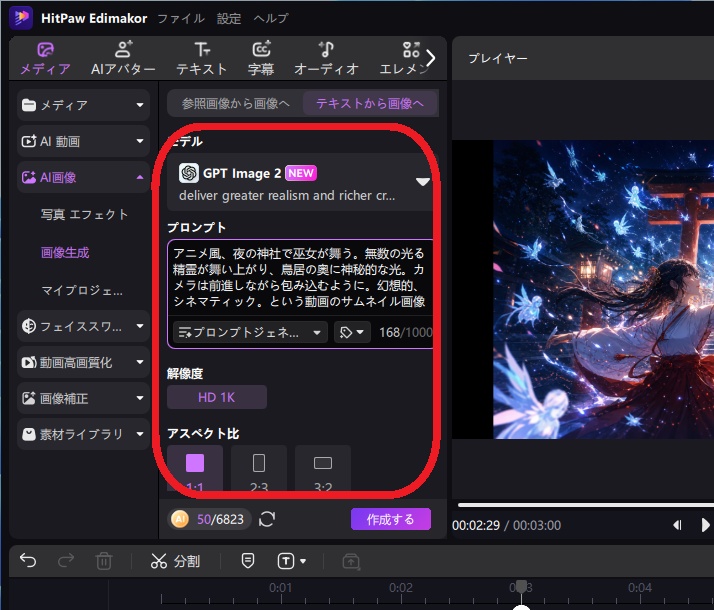The height and width of the screenshot is (610, 714).
Task: Select 写真 エフェクト in the sidebar
Action: point(84,214)
